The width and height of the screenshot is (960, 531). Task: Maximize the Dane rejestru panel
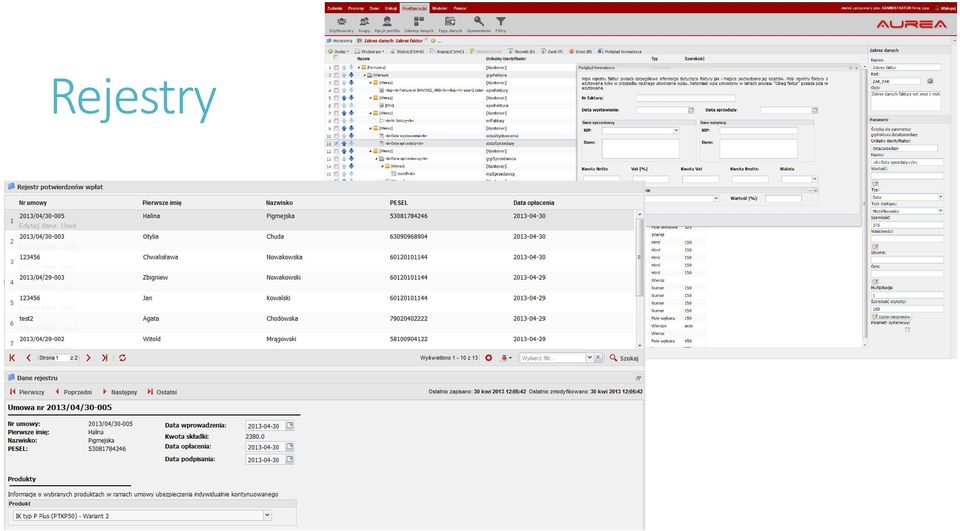tap(638, 378)
